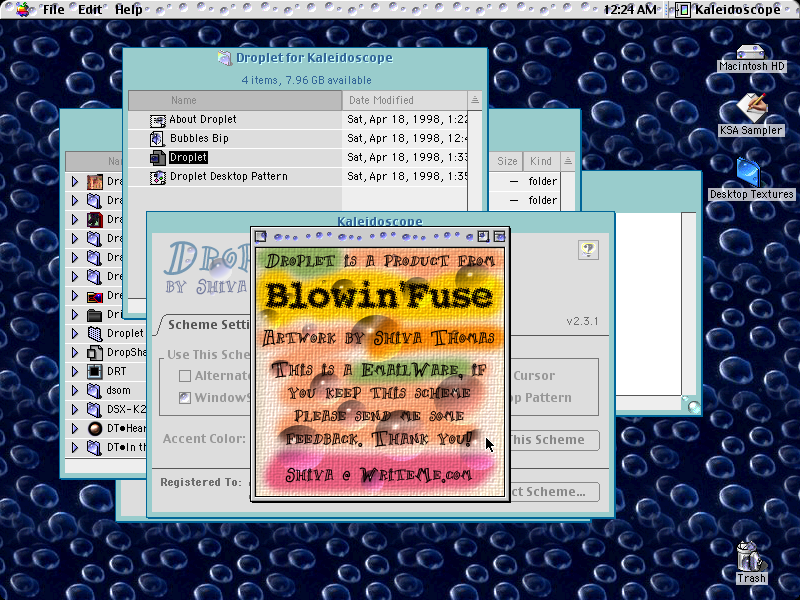800x600 pixels.
Task: Expand the DT•Hear row disclosure triangle
Action: 75,429
